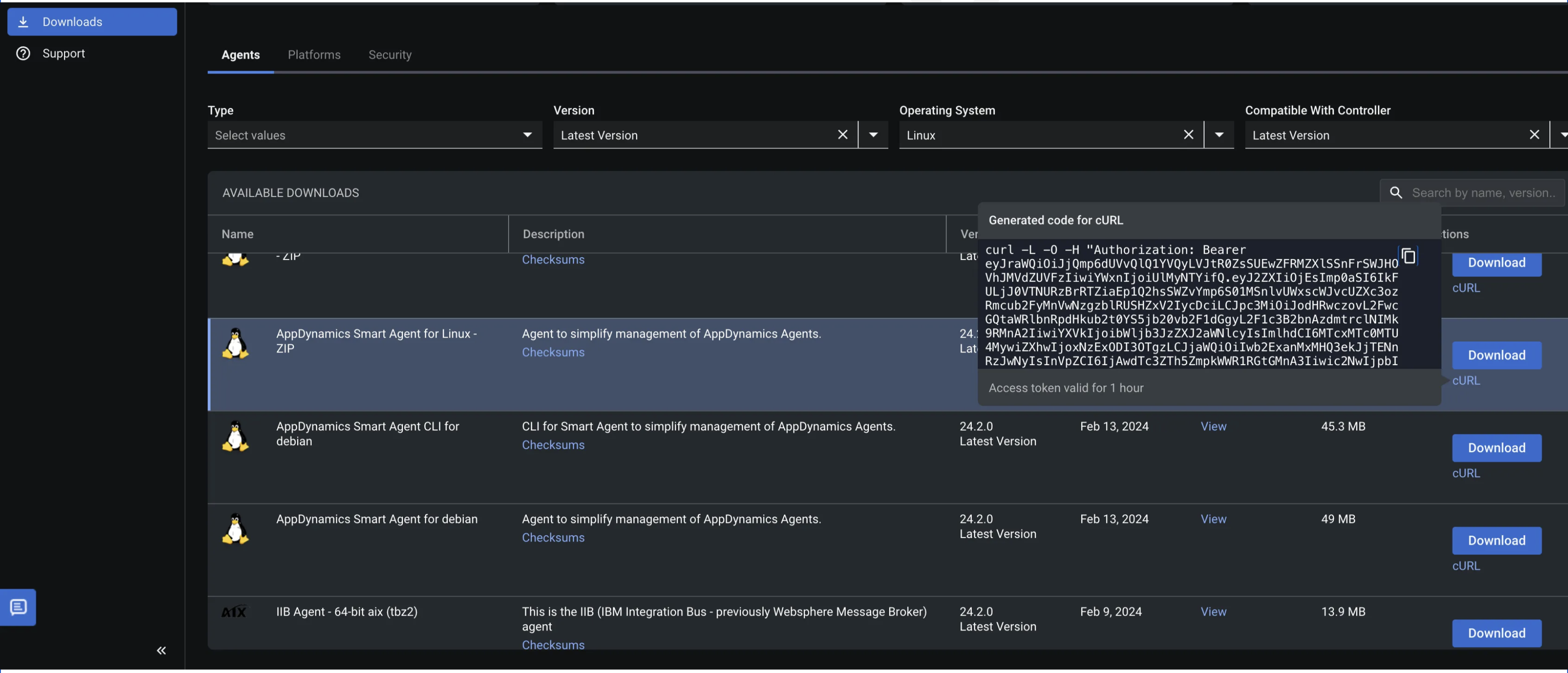Click the Name column header
This screenshot has height=673, width=1568.
click(x=237, y=234)
